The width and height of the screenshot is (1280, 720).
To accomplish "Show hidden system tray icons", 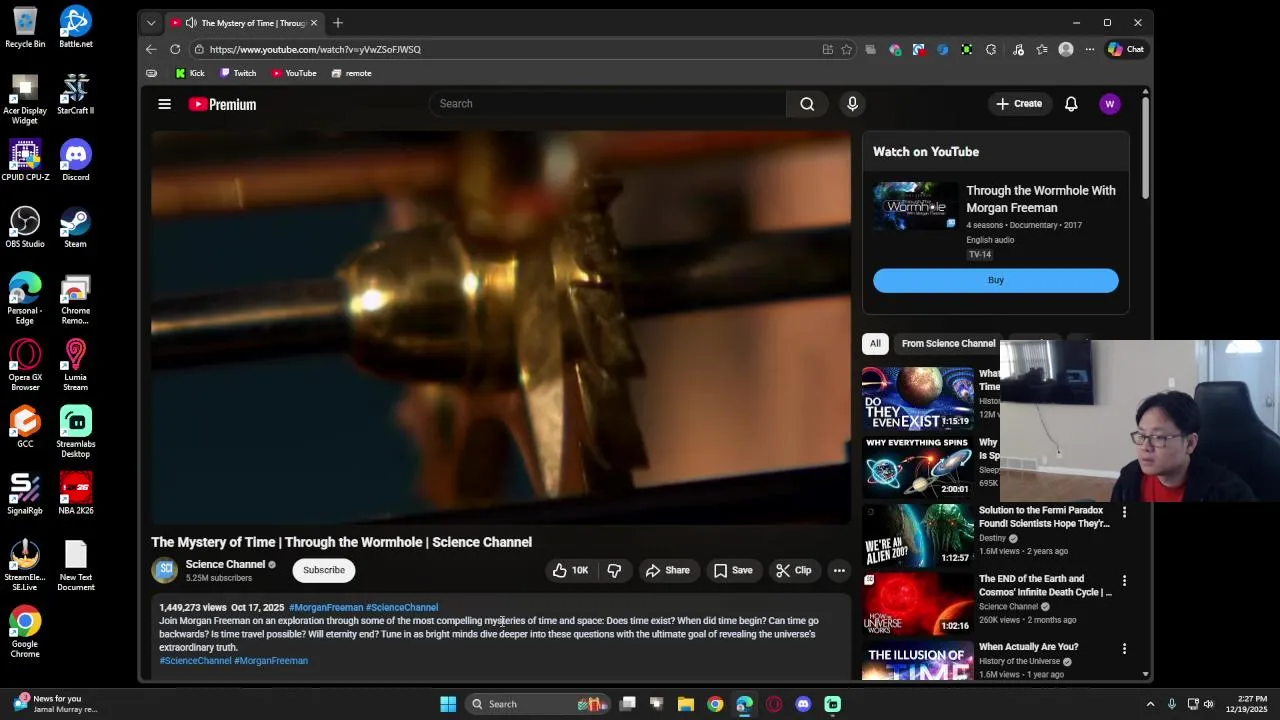I will click(1150, 704).
